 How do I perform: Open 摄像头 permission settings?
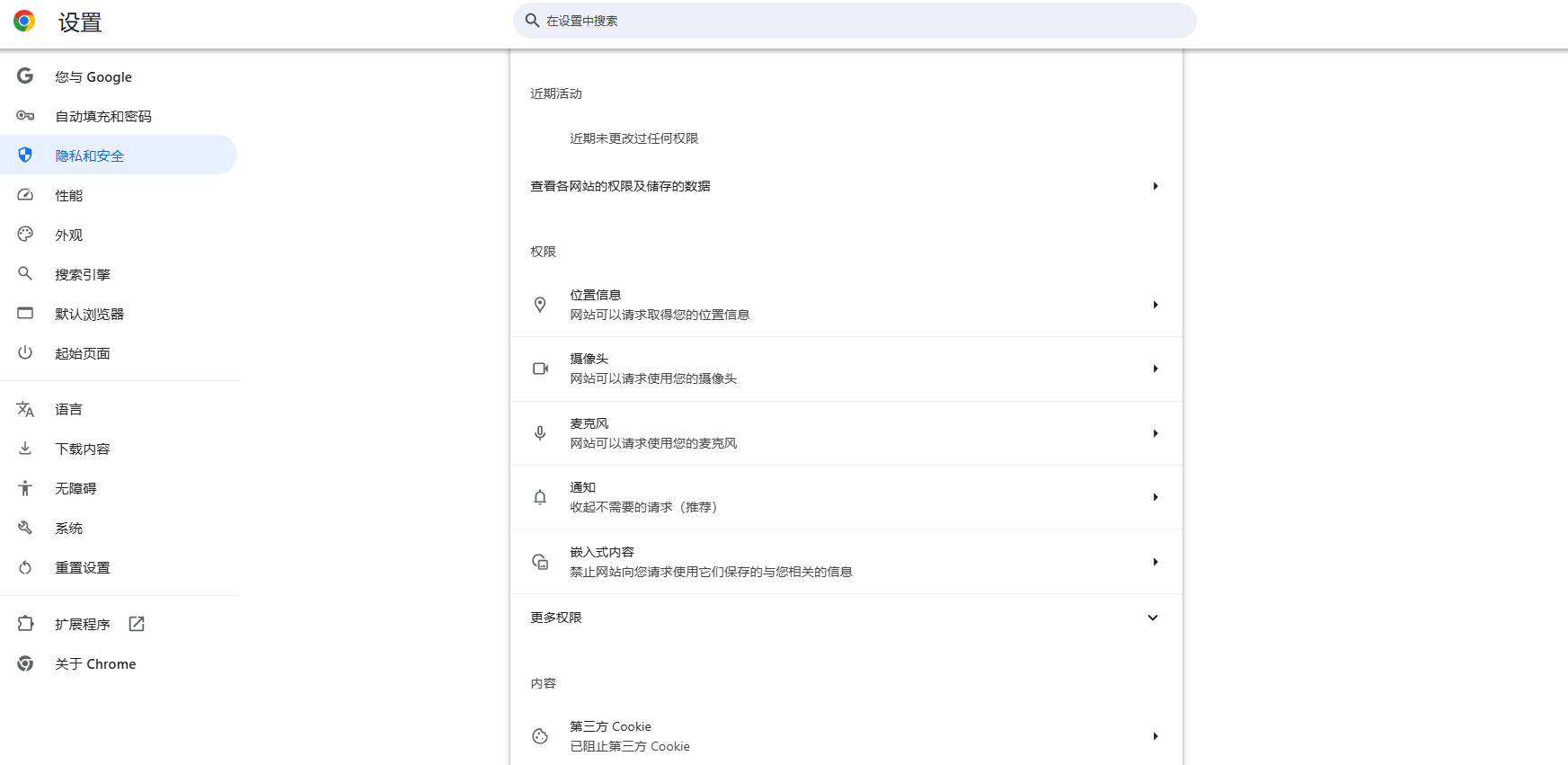(846, 369)
